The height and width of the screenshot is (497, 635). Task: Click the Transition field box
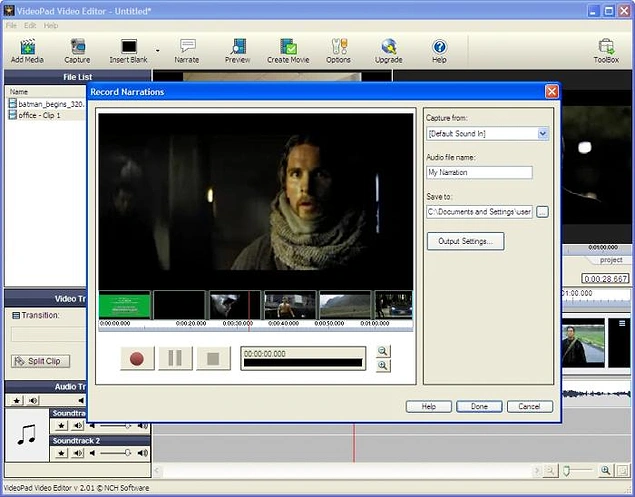(49, 335)
